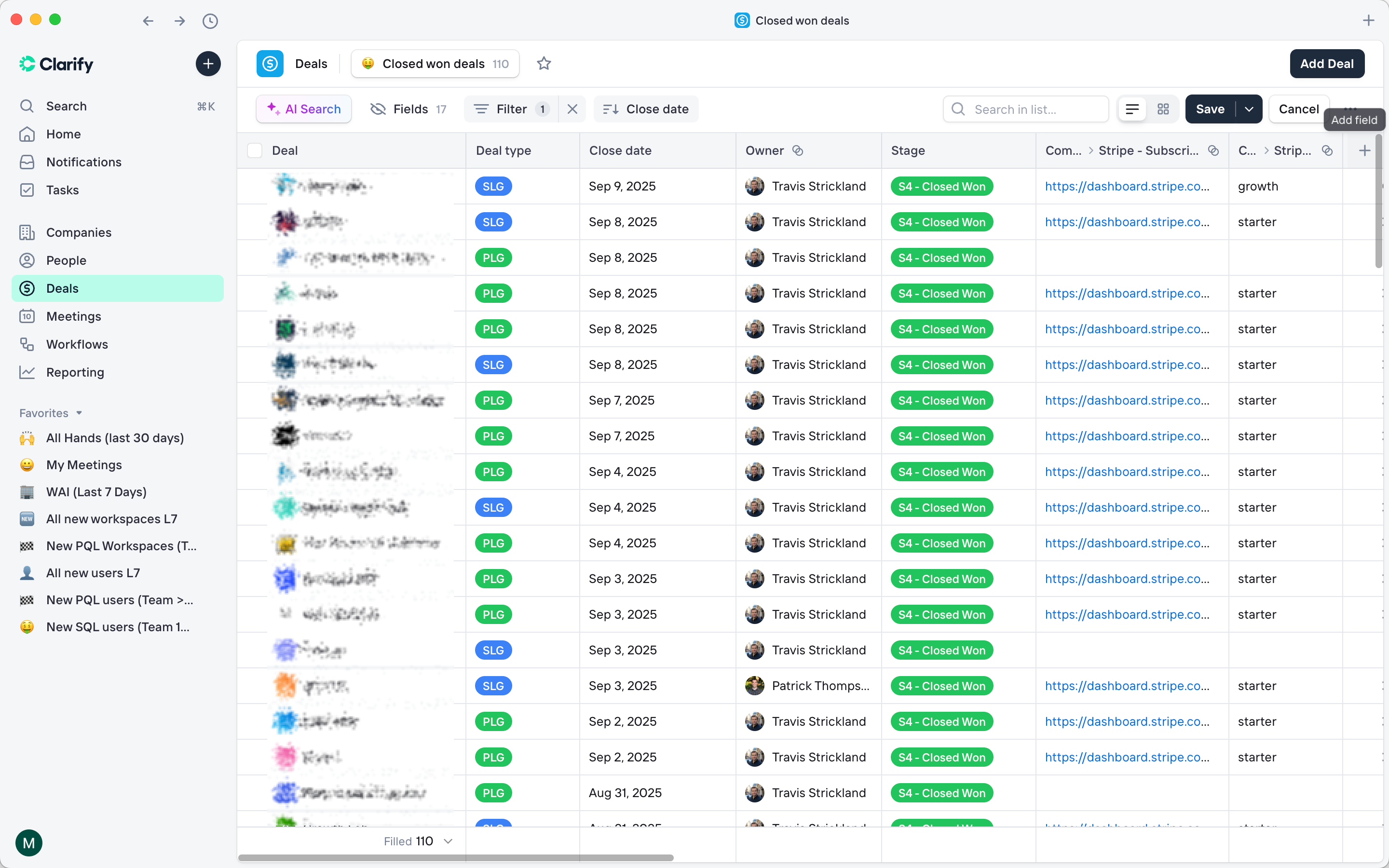The image size is (1389, 868).
Task: Click SLG tag in Sep 9, 2025 row
Action: tap(493, 186)
